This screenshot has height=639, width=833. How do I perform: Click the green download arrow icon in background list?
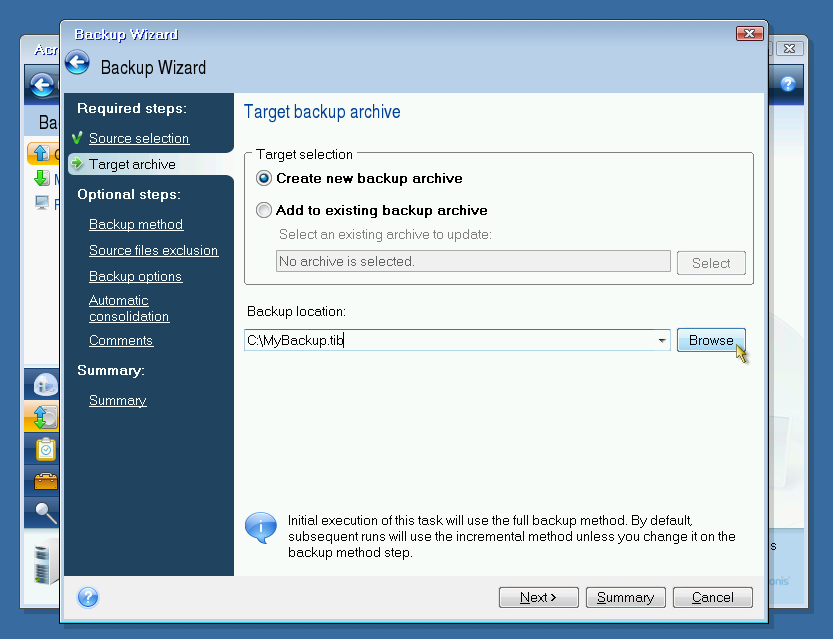coord(41,178)
